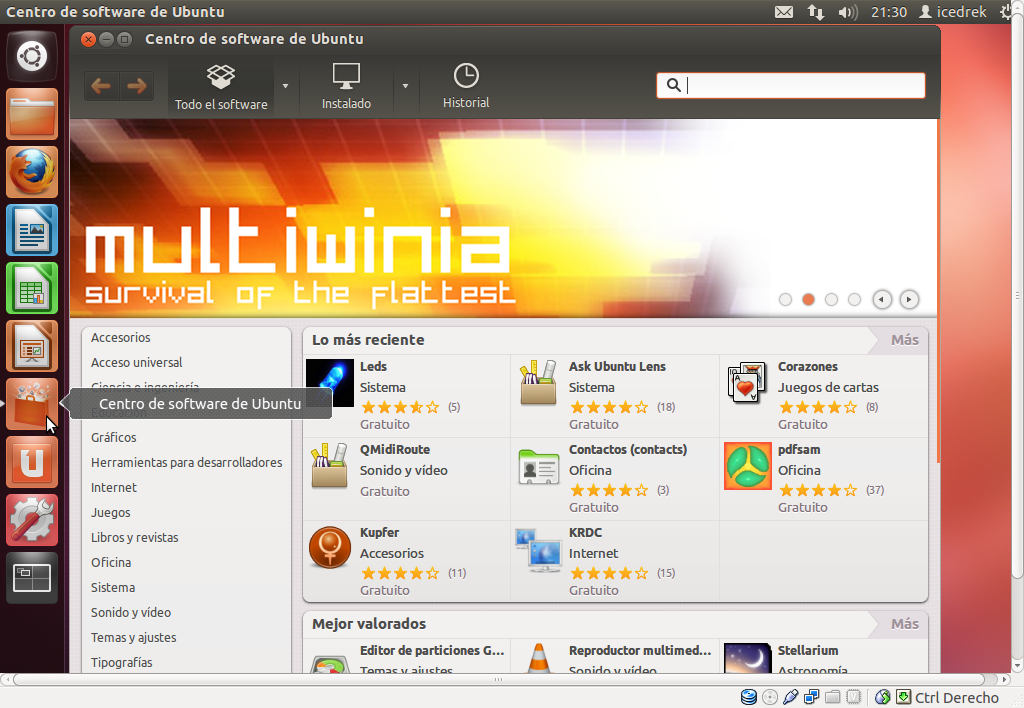Screen dimensions: 1024x708
Task: Select the Kupfer application icon
Action: coord(329,547)
